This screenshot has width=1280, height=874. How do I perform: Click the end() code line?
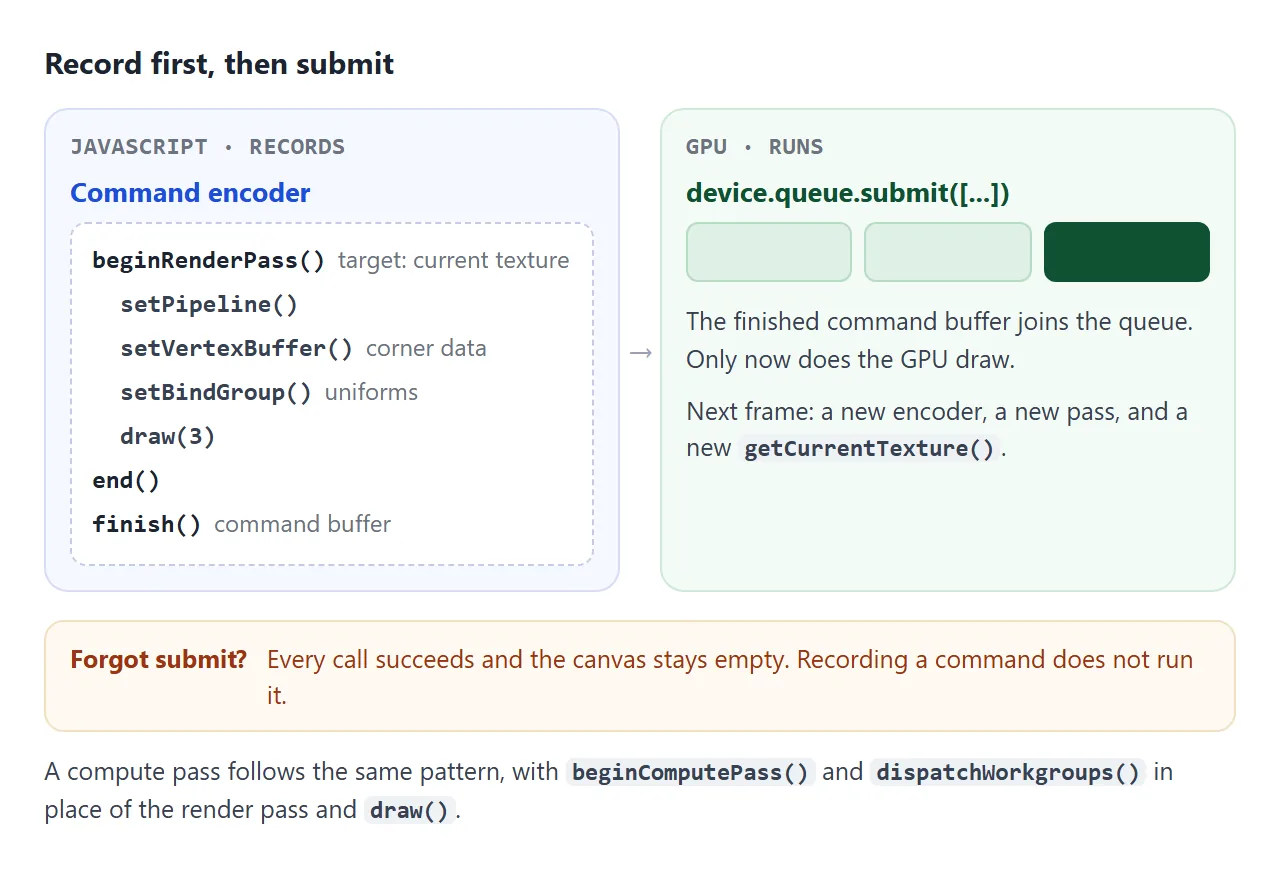pyautogui.click(x=126, y=481)
